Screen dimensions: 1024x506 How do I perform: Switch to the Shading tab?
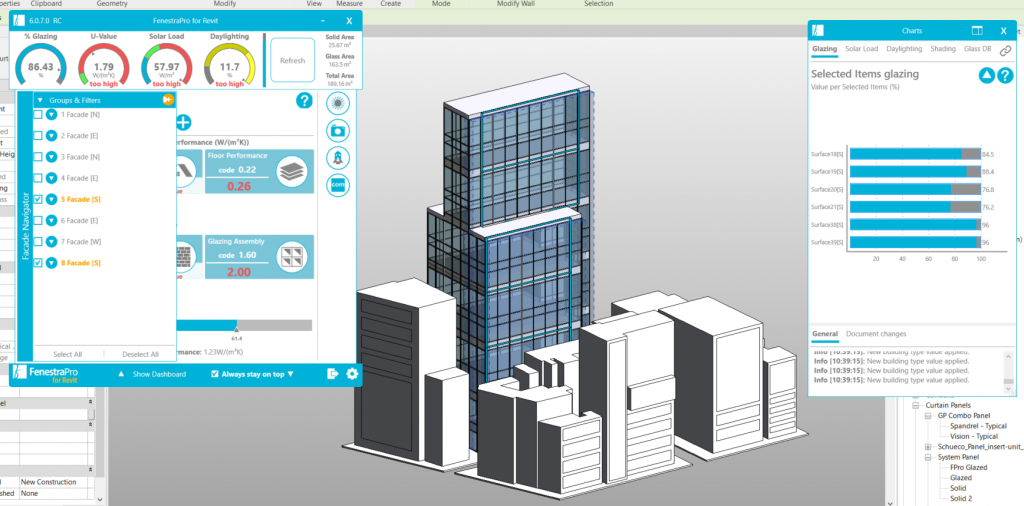click(x=943, y=49)
